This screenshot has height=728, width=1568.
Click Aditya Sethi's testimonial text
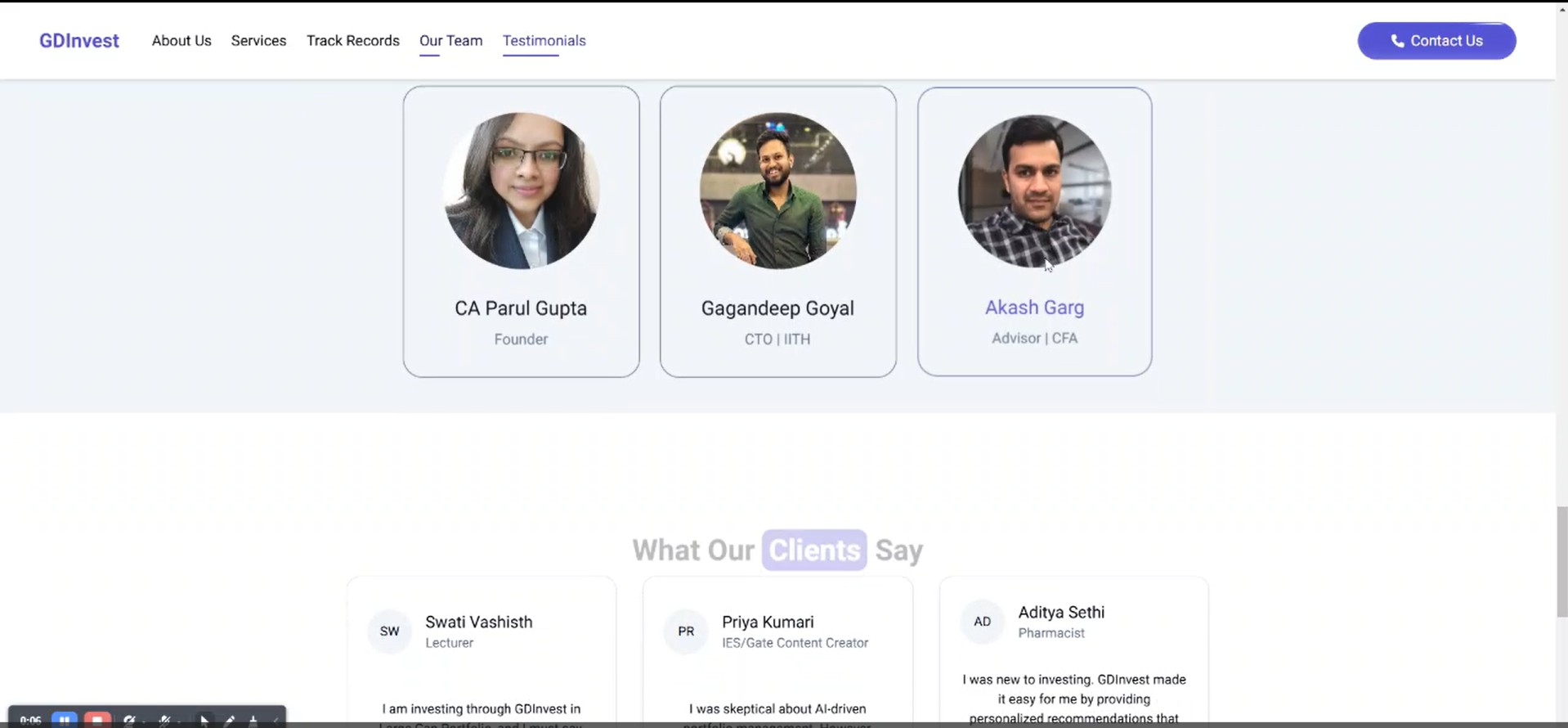point(1073,699)
